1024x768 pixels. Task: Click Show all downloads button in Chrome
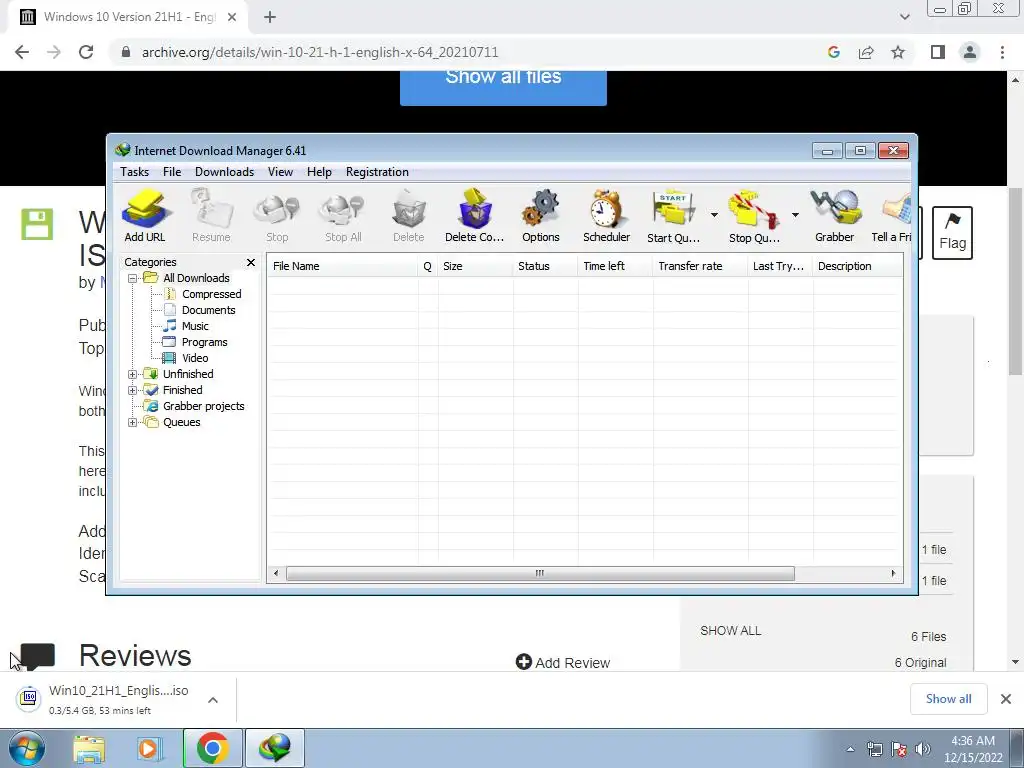pos(948,699)
